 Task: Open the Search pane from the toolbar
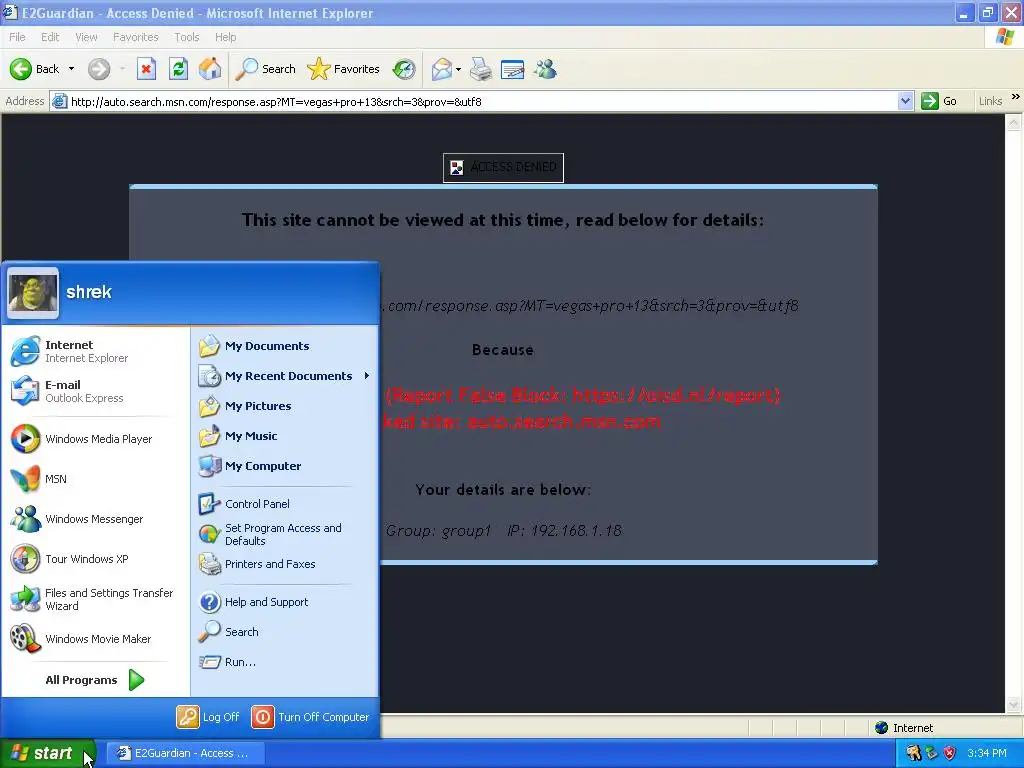265,69
